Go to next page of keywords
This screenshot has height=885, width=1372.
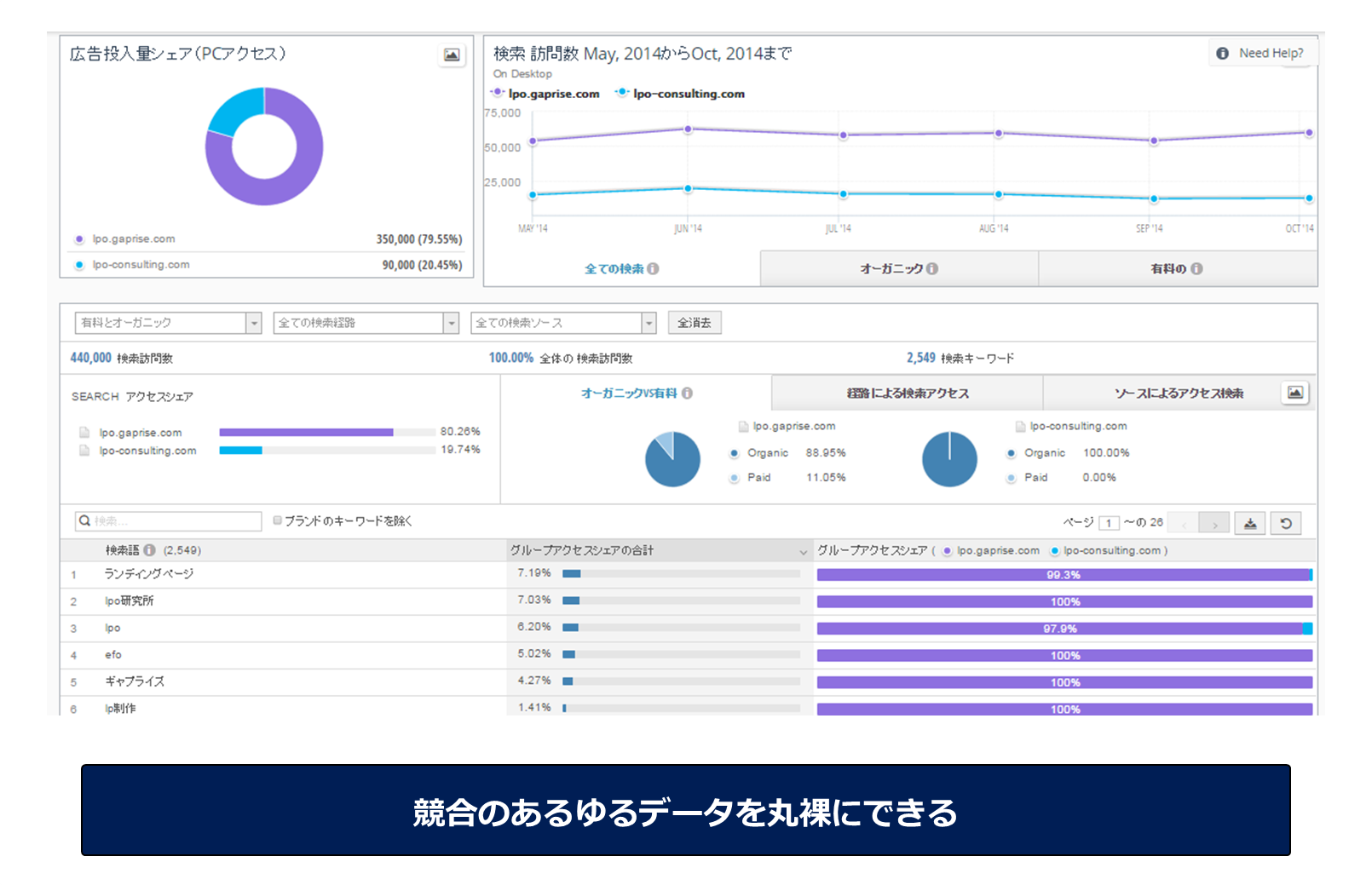[x=1214, y=523]
